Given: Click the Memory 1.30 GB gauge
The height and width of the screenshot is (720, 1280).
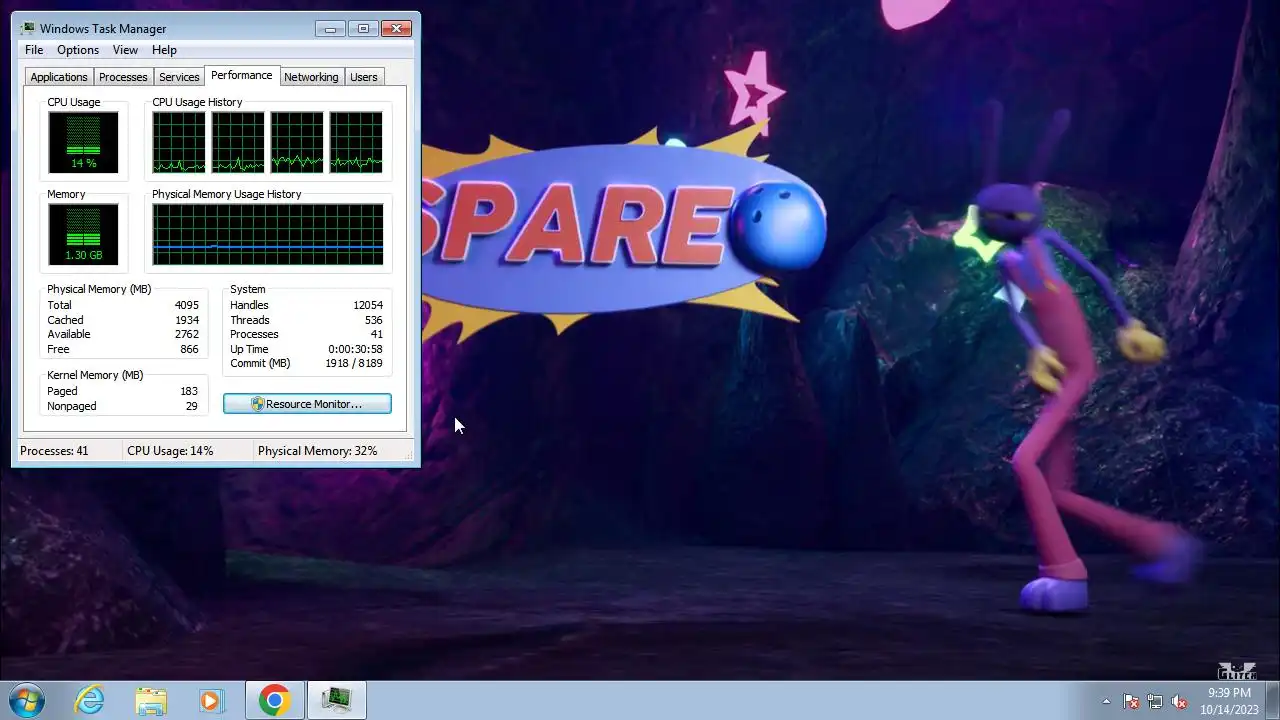Looking at the screenshot, I should click(83, 235).
